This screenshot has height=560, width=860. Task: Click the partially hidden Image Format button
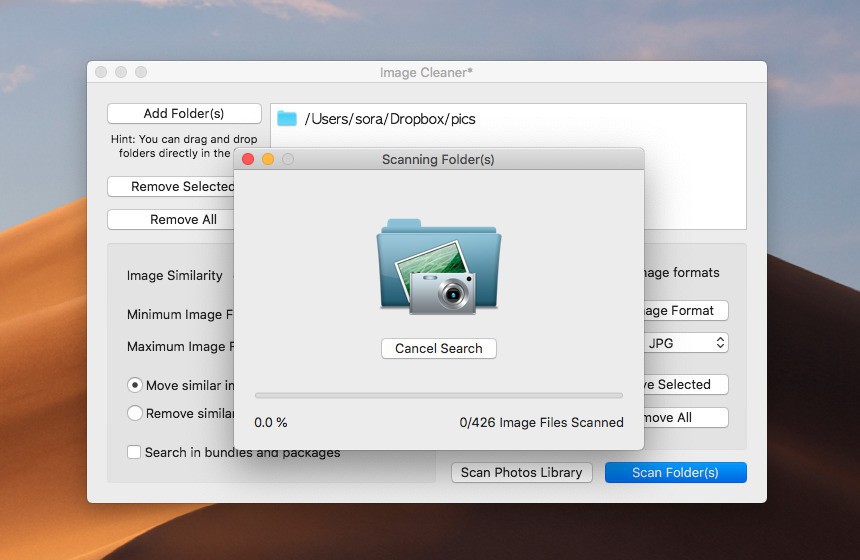(686, 310)
